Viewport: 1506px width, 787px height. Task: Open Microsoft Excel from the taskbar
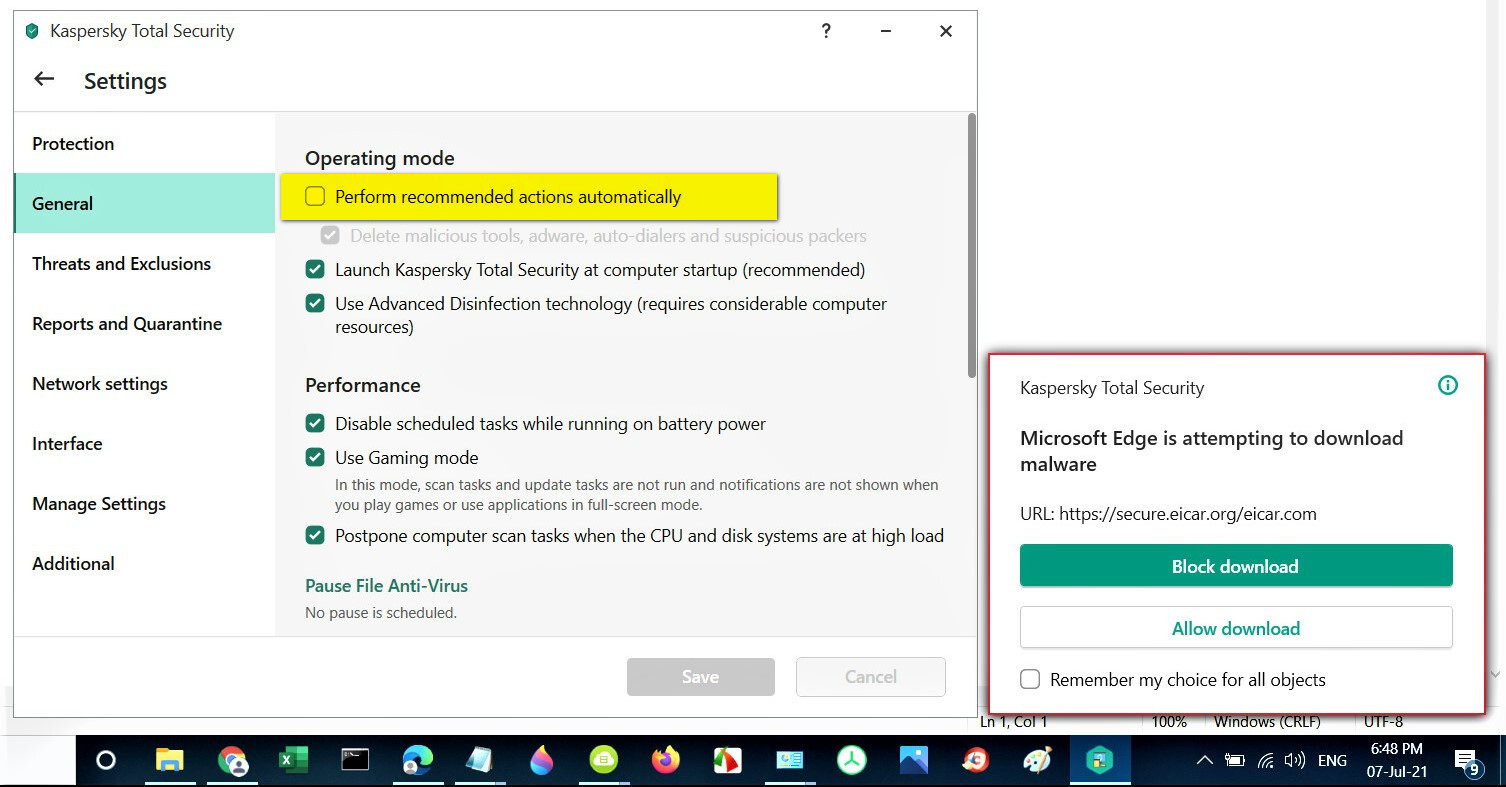(293, 761)
